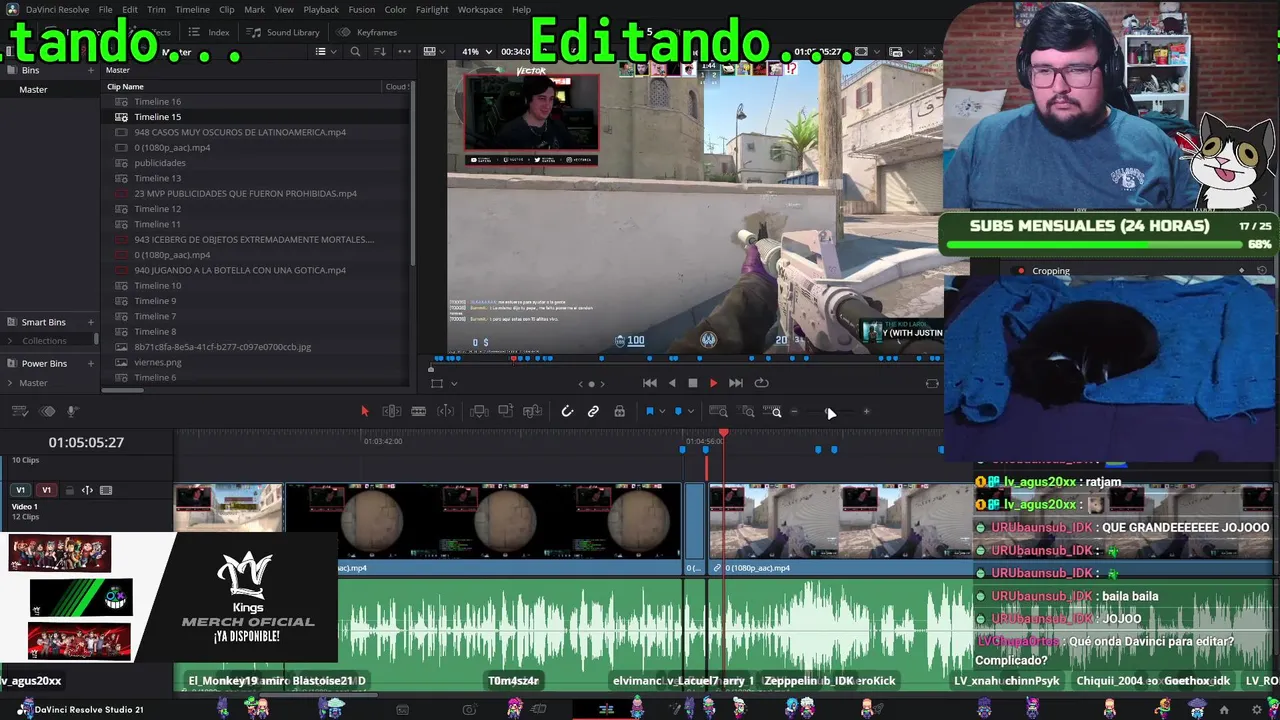This screenshot has width=1280, height=720.
Task: Add a Power Bin with plus icon
Action: pos(91,363)
